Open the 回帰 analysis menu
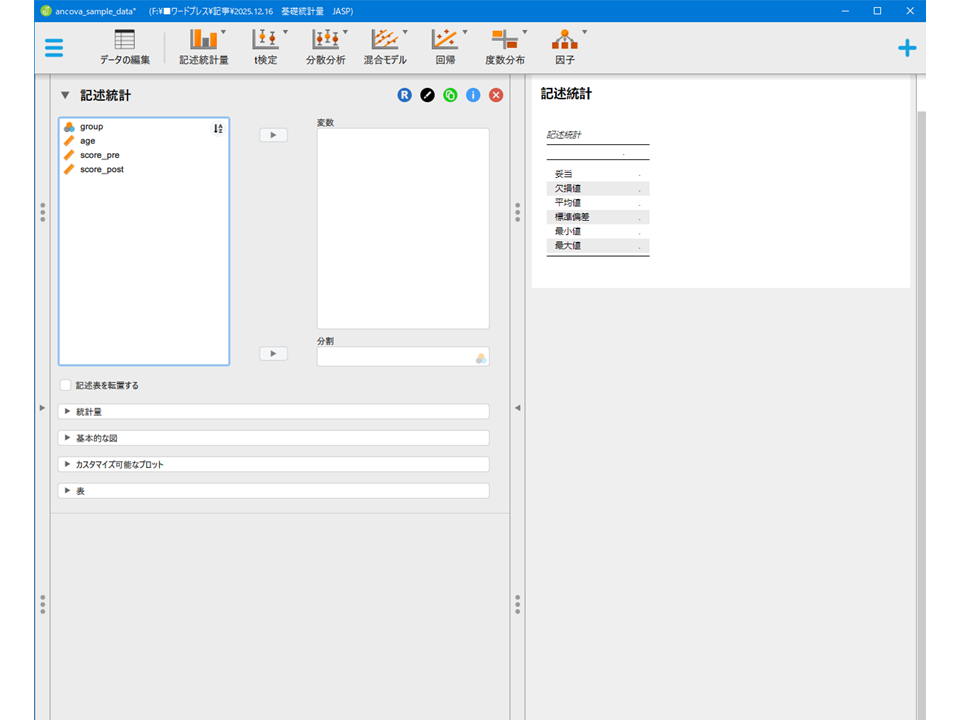This screenshot has height=720, width=960. [445, 47]
